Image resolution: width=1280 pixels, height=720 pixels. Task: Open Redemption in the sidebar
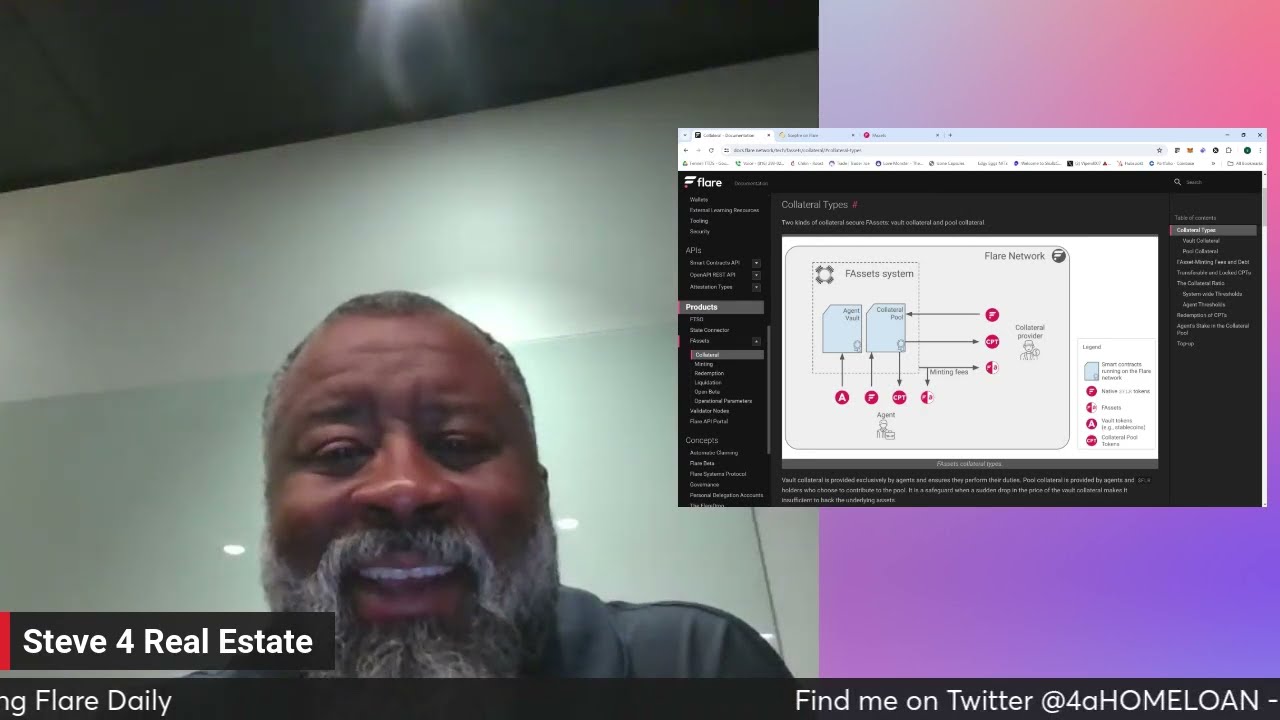coord(709,373)
